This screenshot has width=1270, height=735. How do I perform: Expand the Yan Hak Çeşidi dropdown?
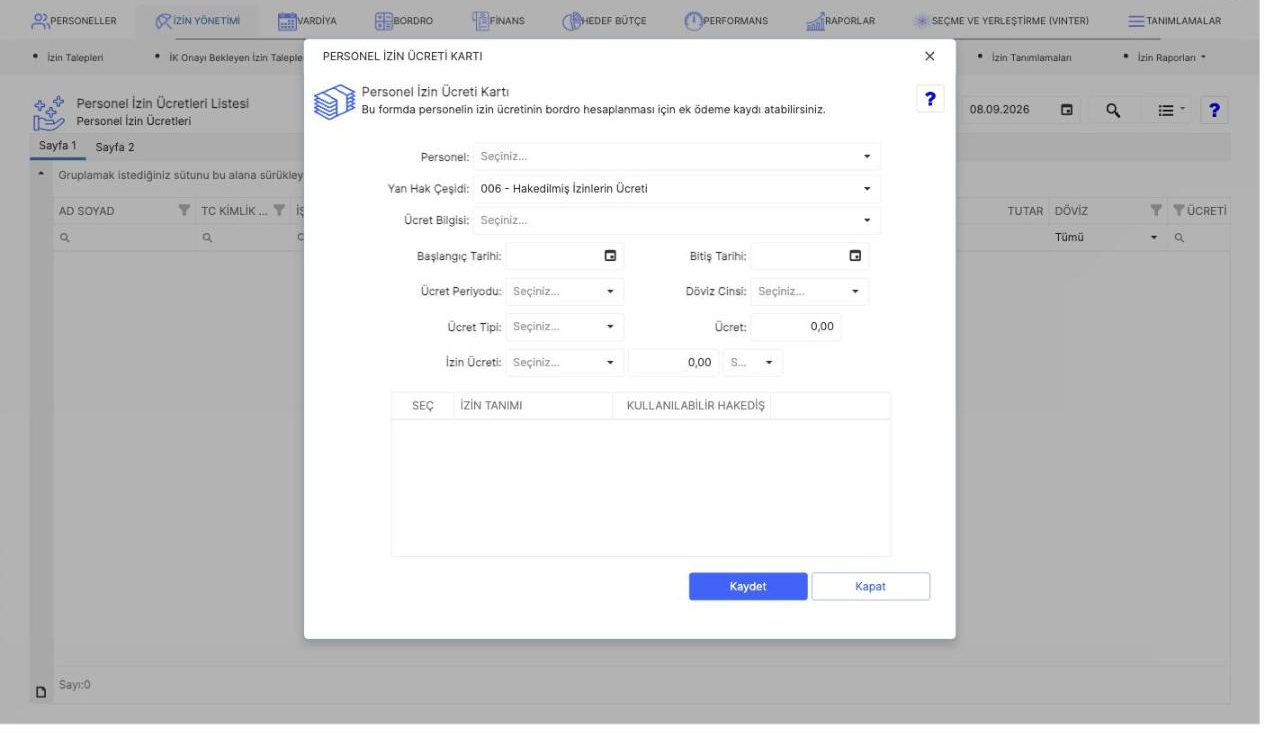click(x=867, y=189)
